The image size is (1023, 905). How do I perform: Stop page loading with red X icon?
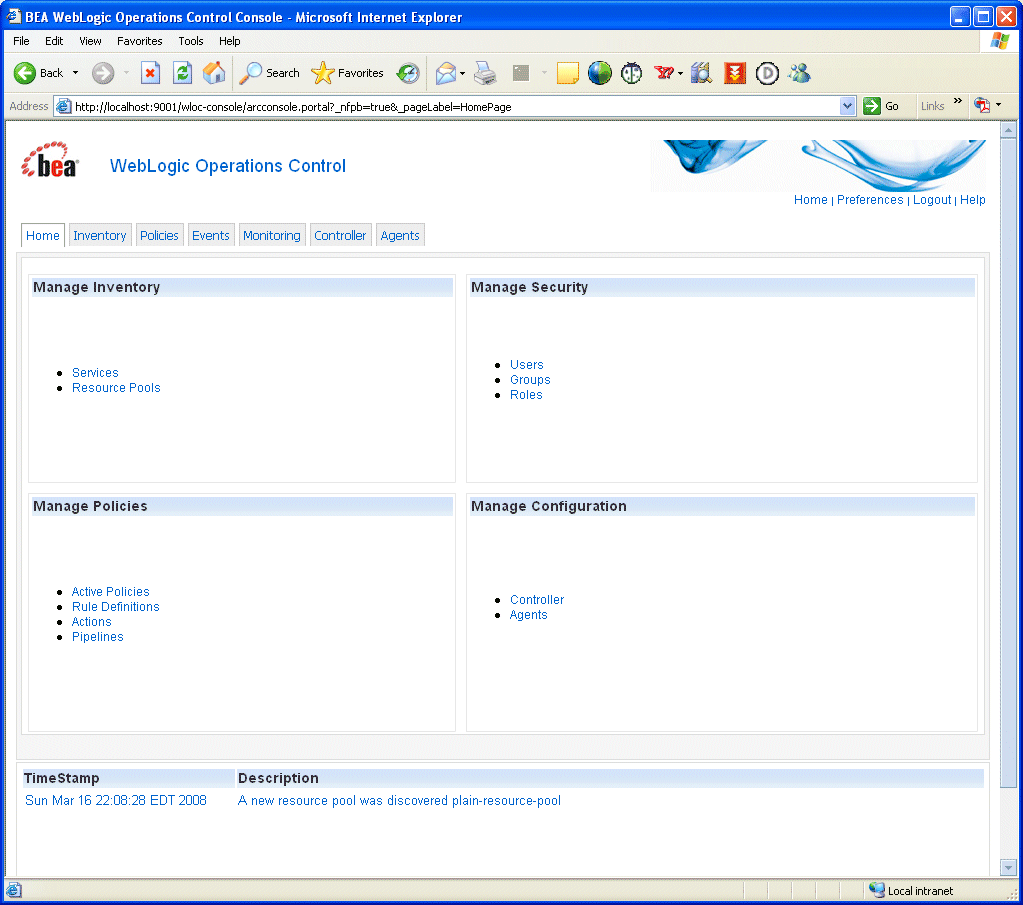tap(151, 73)
